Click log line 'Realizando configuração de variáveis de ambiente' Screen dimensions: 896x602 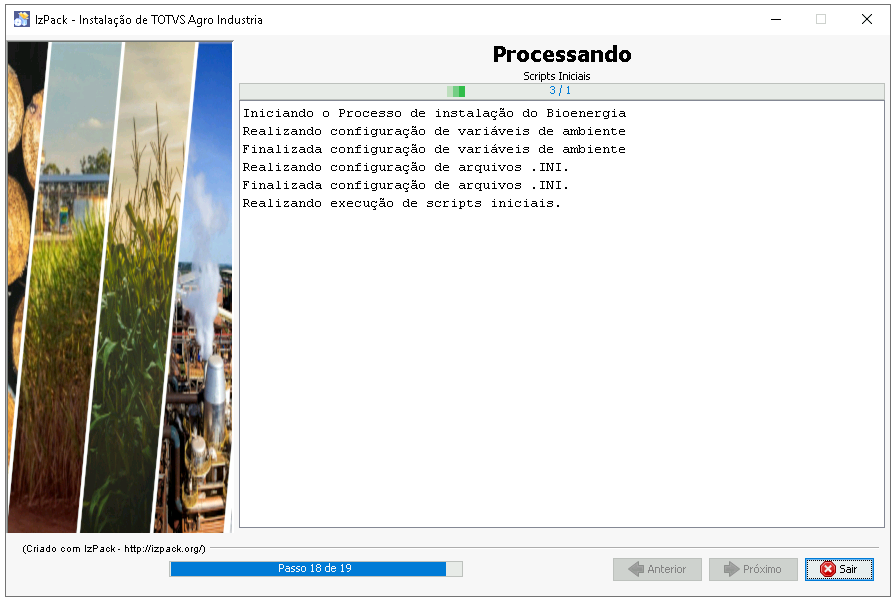pos(434,131)
